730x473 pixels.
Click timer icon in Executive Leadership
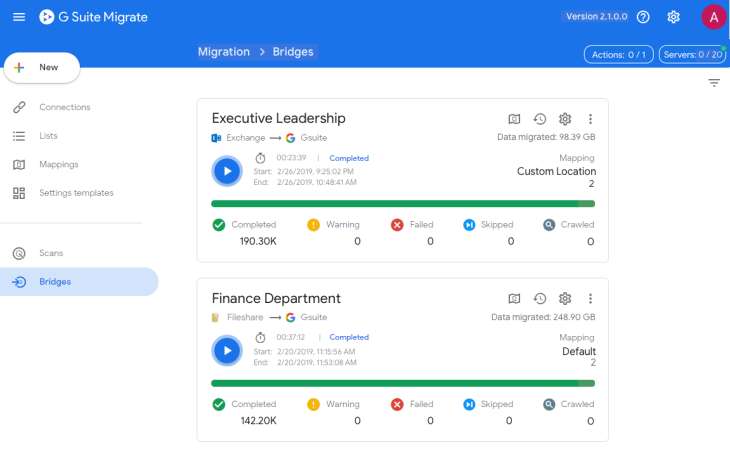(x=260, y=158)
